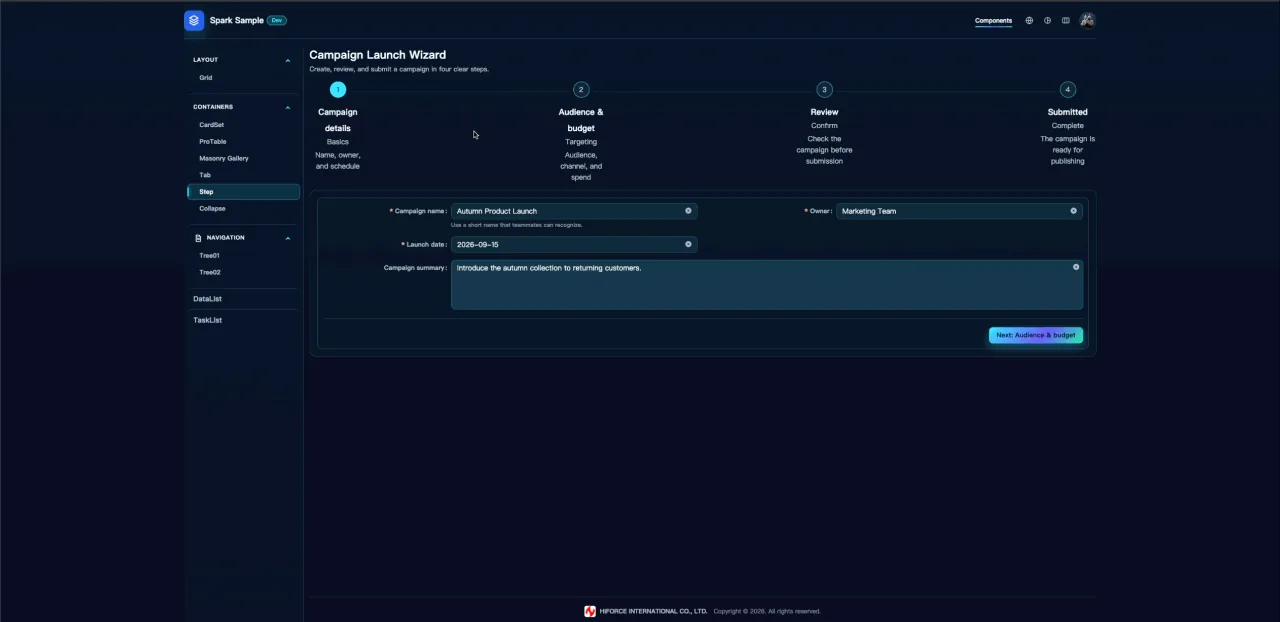Click the HIFORCE logo in footer
Screen dimensions: 1280x622
(590, 611)
